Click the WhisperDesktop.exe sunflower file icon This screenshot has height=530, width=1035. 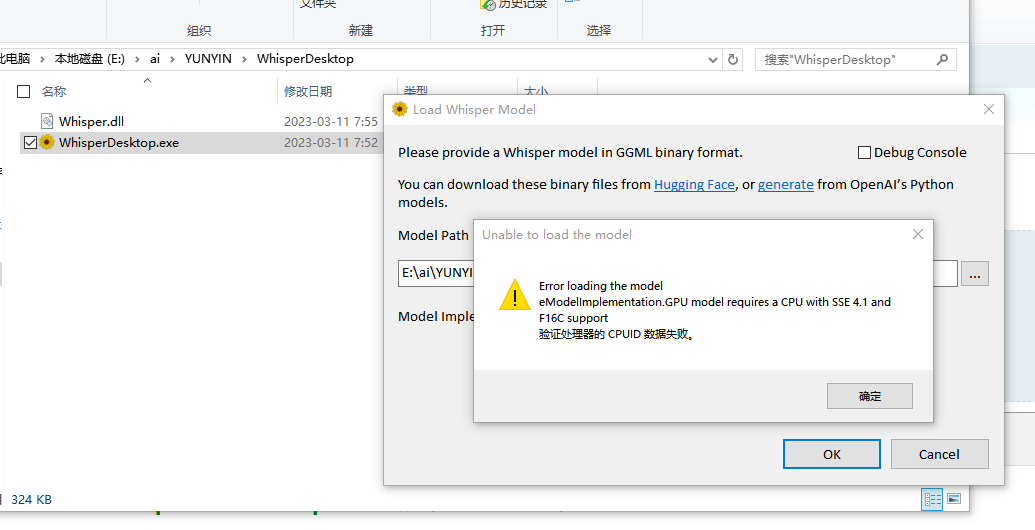47,142
